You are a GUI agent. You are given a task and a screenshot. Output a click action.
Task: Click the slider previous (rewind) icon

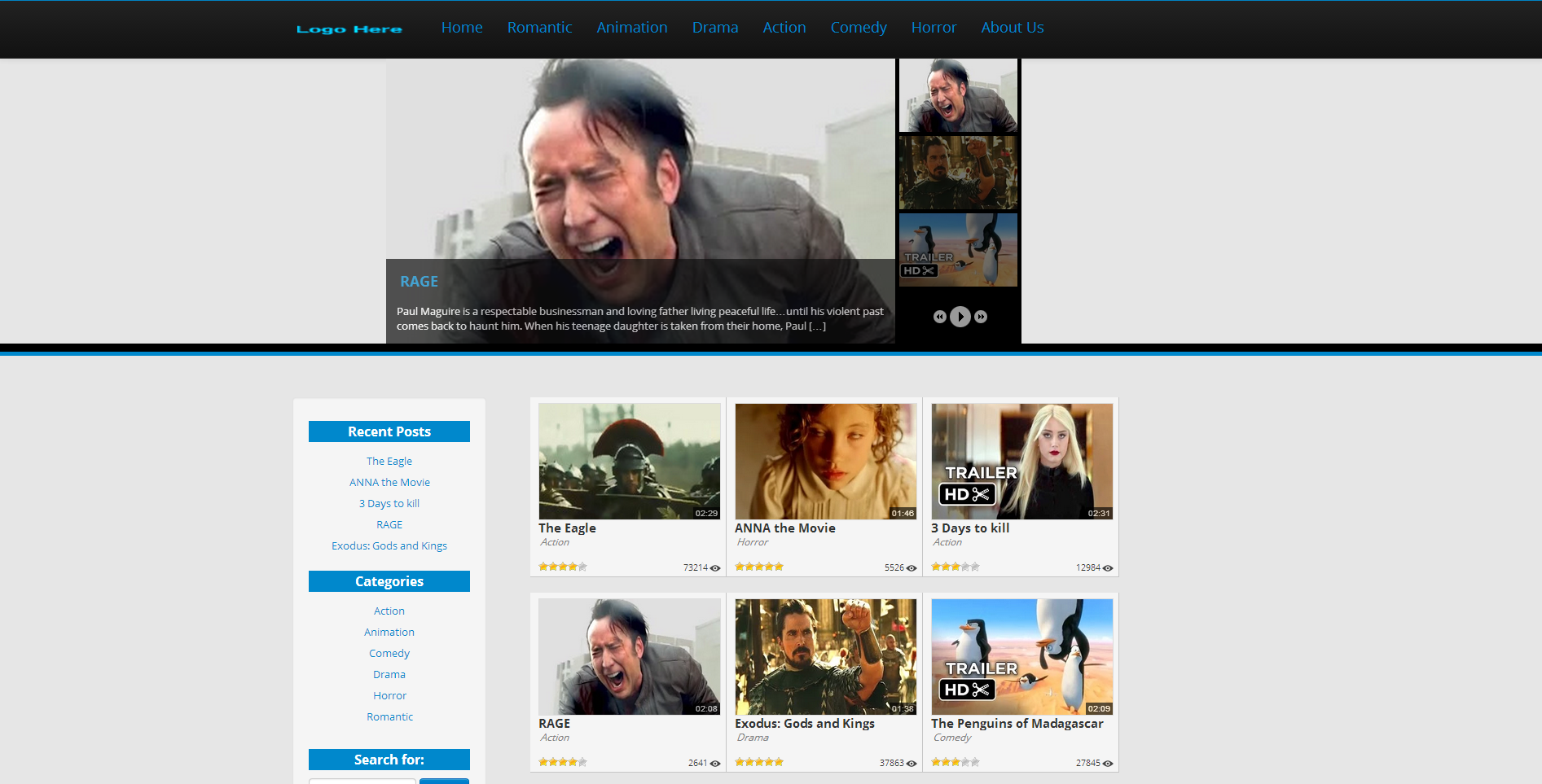[940, 317]
